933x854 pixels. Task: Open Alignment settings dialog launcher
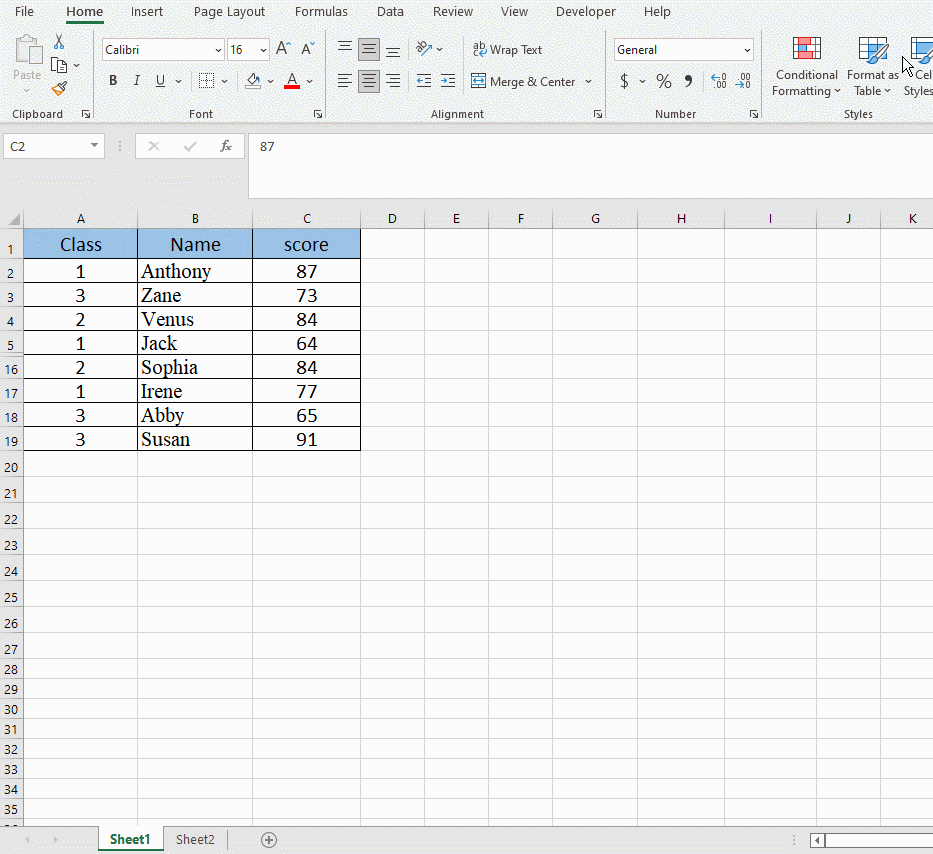[597, 114]
